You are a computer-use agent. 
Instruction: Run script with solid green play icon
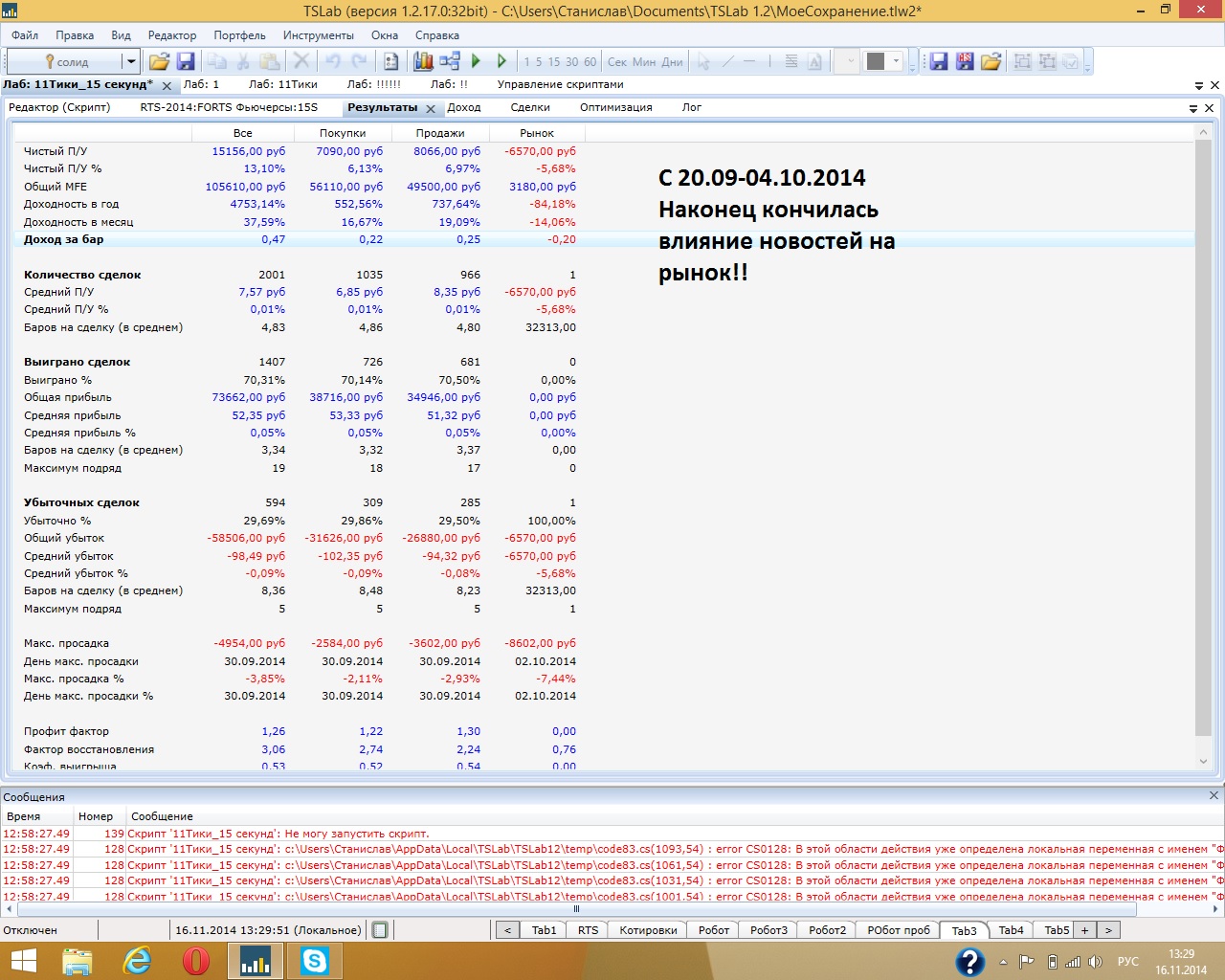[x=476, y=61]
